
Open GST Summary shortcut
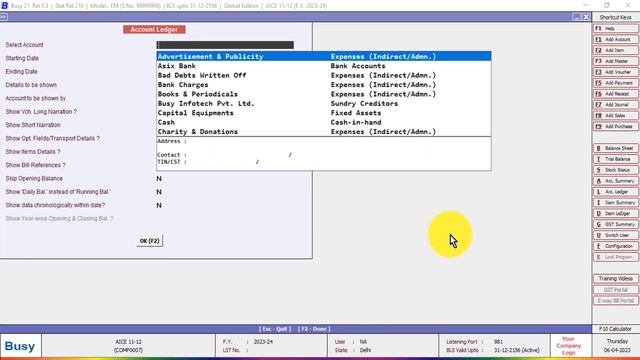(x=616, y=224)
